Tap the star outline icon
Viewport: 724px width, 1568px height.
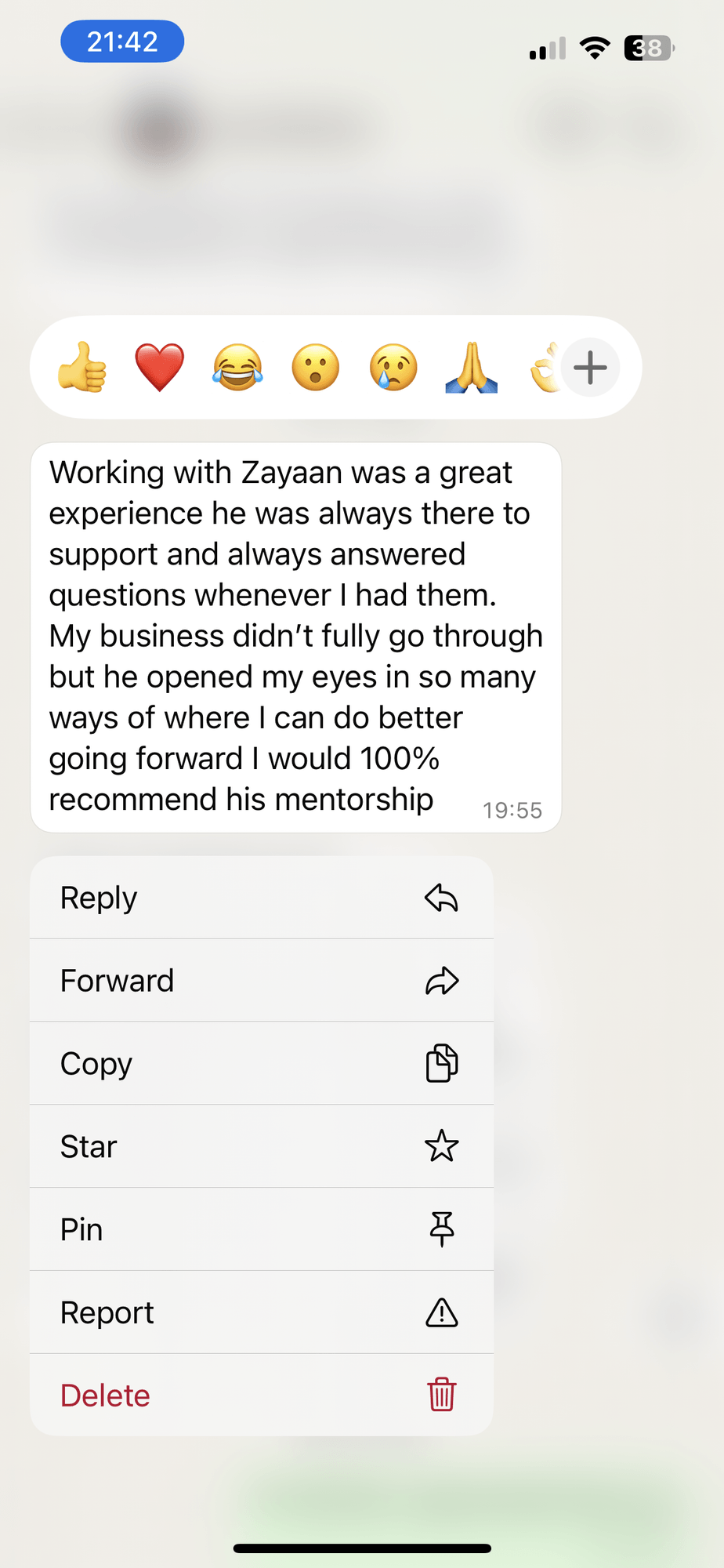(442, 1146)
